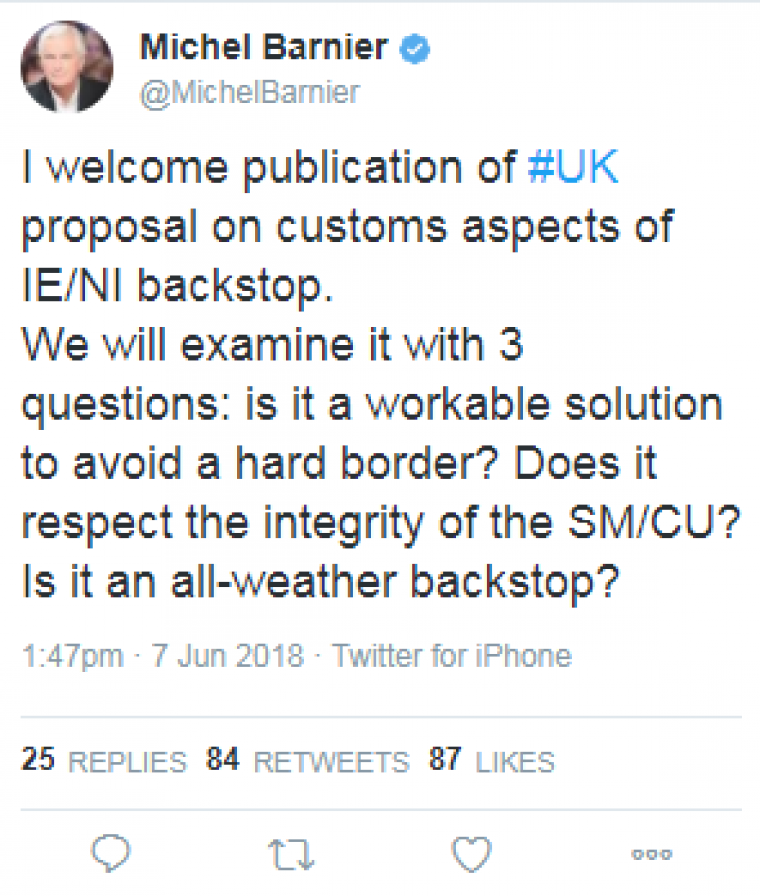
Task: Open the @MichelBarnier handle link
Action: click(249, 93)
